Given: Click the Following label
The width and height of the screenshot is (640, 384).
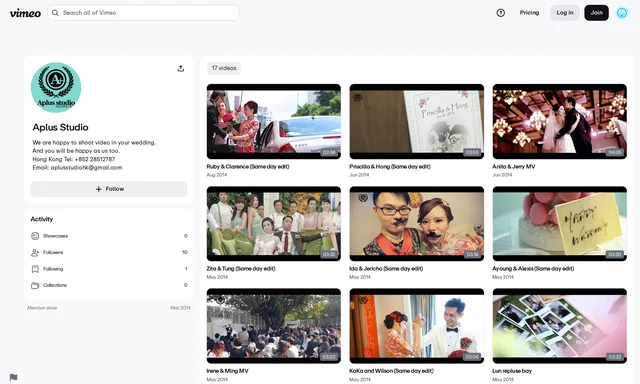Looking at the screenshot, I should [x=53, y=269].
